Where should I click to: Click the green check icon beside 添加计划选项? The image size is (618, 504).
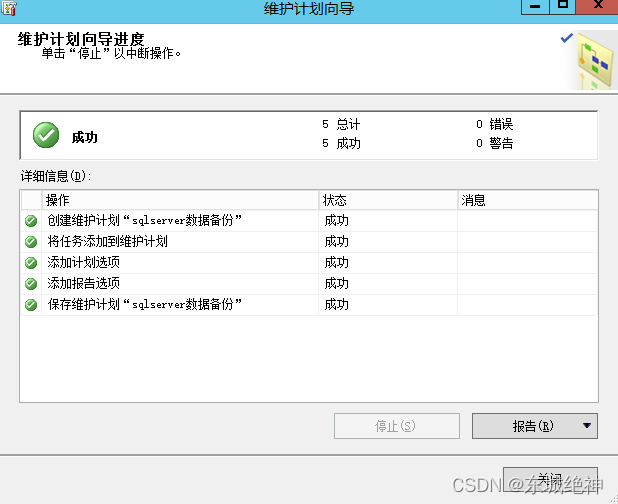click(x=31, y=263)
